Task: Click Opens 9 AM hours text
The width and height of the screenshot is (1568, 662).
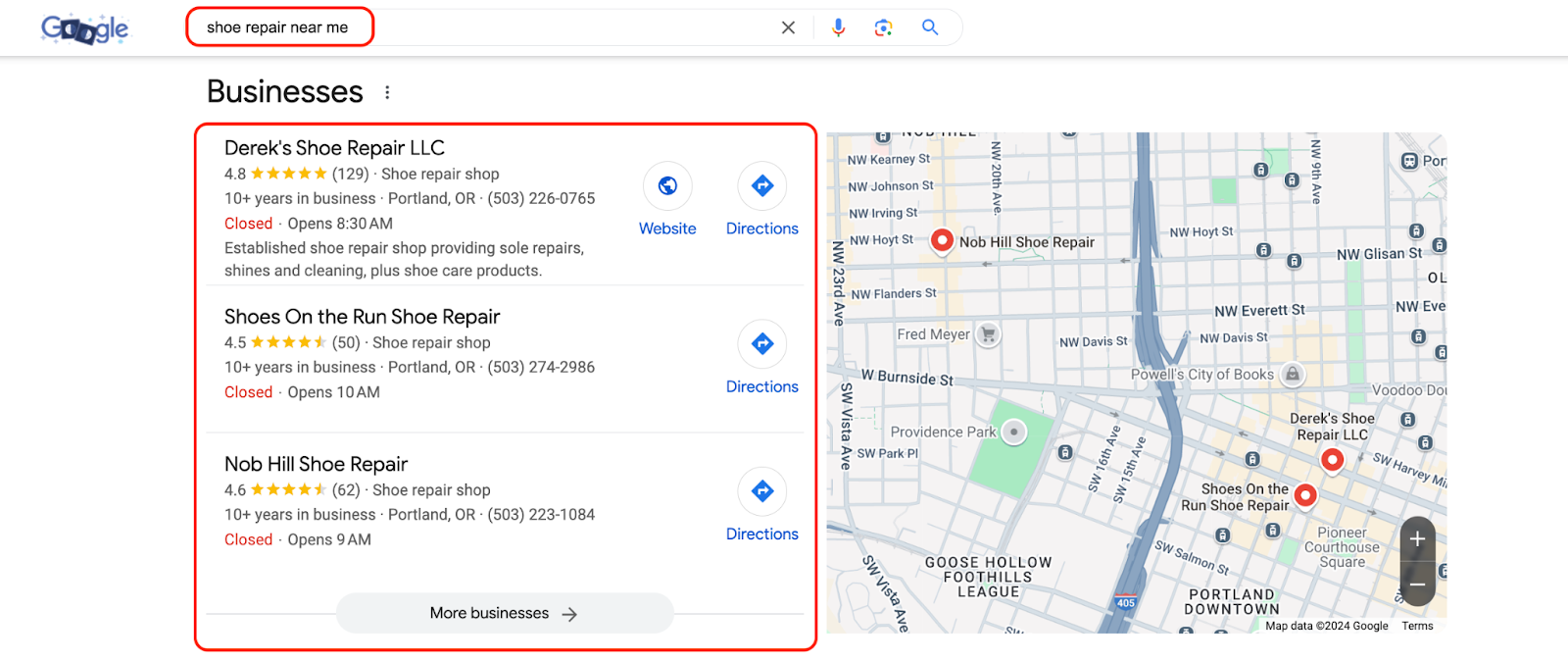Action: [x=329, y=539]
